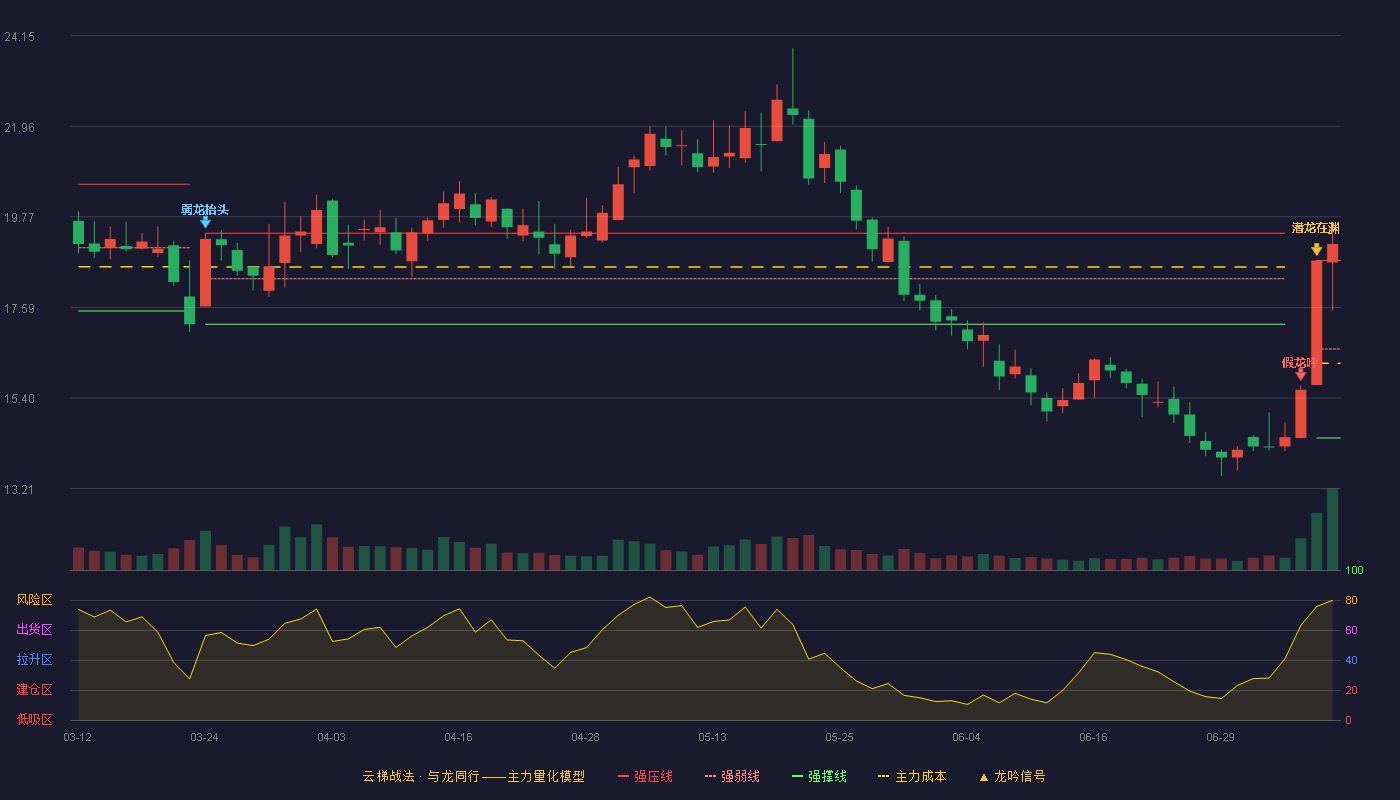
Task: Click the blue 40 indicator scale value
Action: pyautogui.click(x=1350, y=660)
